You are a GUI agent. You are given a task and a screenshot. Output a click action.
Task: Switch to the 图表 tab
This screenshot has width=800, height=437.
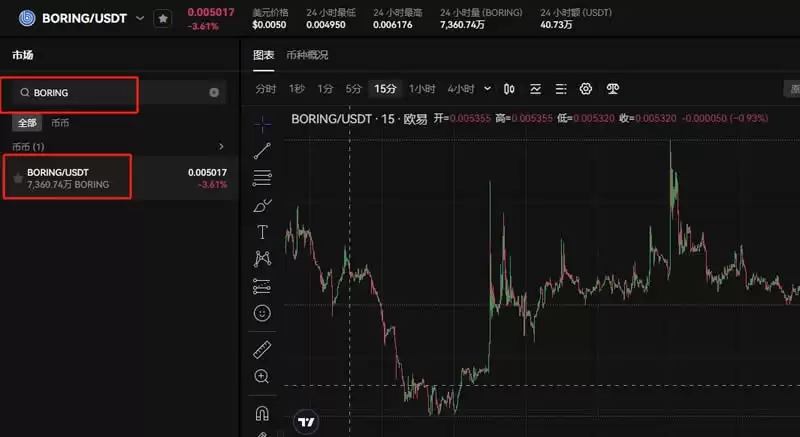click(264, 55)
